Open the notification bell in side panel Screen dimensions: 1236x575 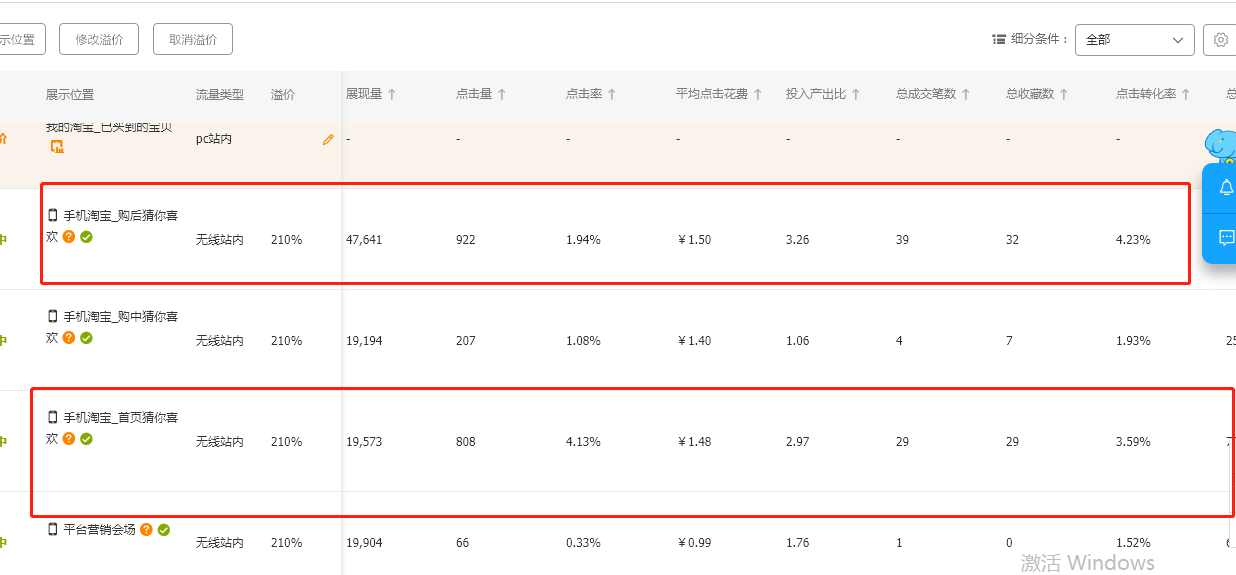point(1226,188)
